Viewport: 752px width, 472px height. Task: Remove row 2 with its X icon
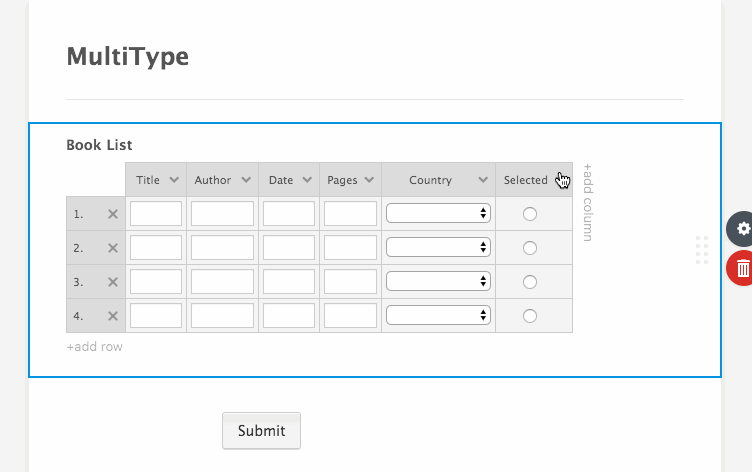pyautogui.click(x=113, y=248)
